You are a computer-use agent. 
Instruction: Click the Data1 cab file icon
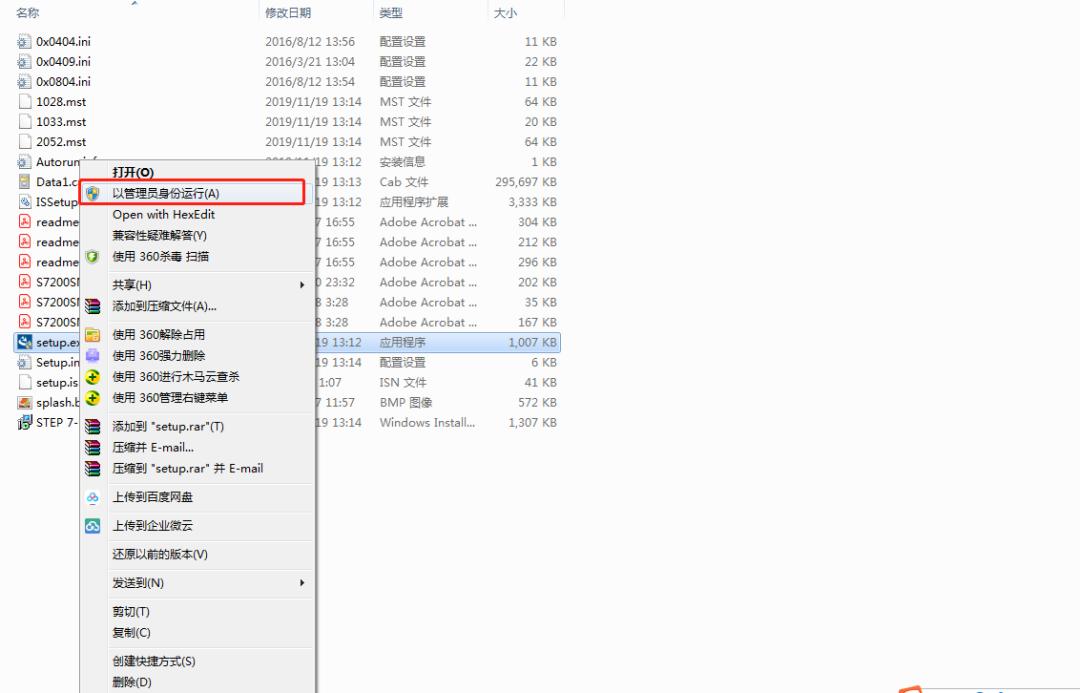25,182
